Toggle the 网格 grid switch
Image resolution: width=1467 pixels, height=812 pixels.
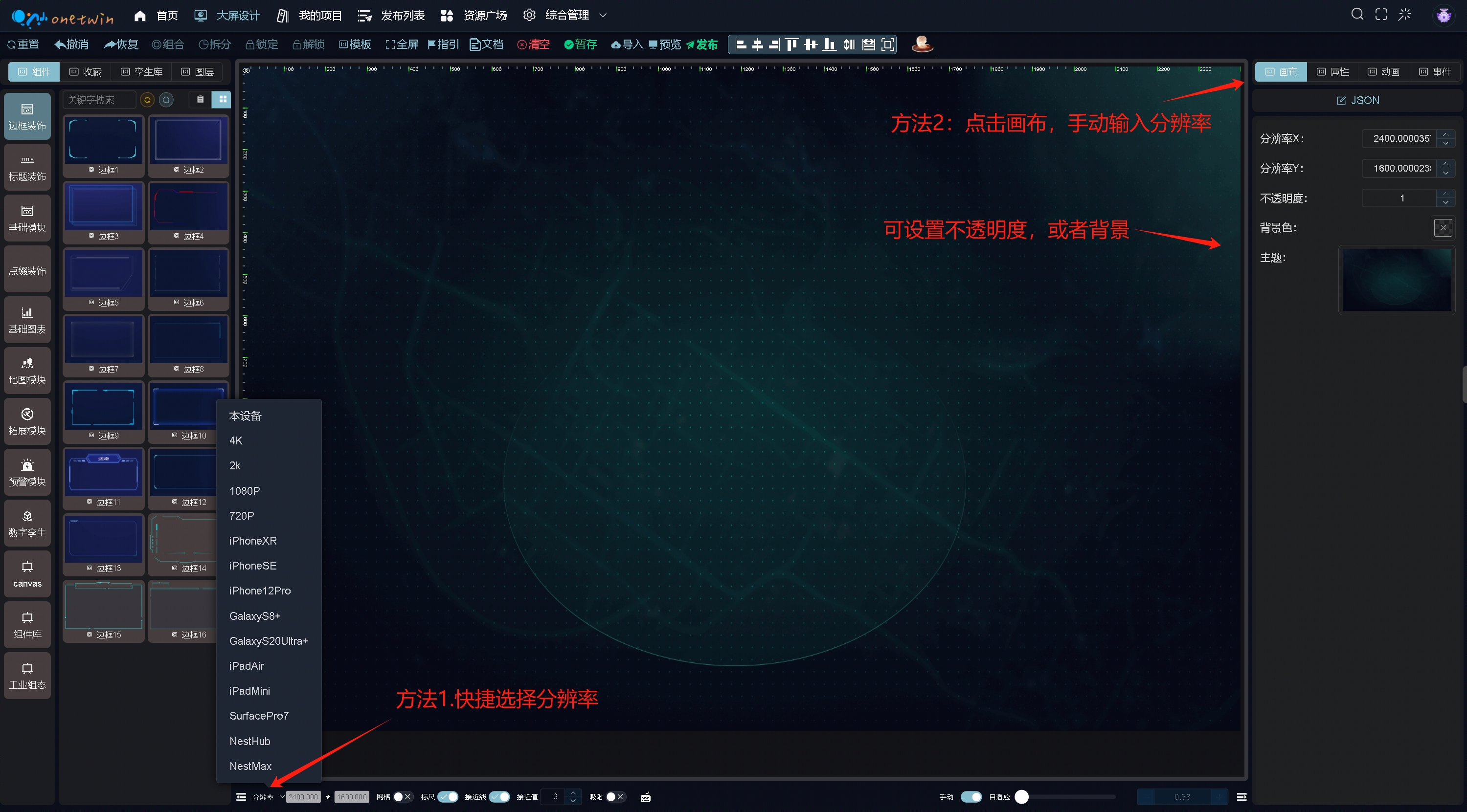point(403,797)
